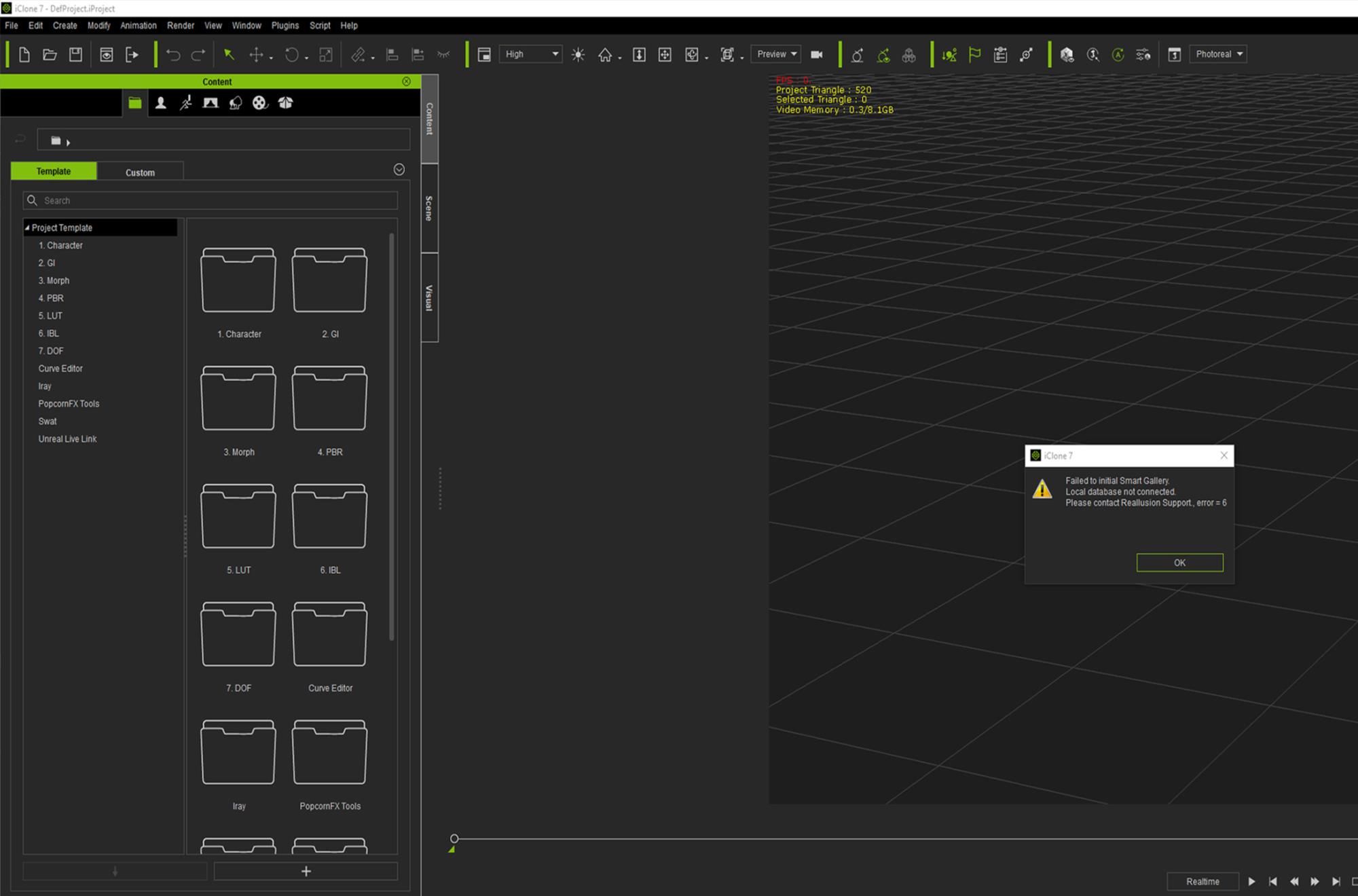Step to previous frame

(x=1294, y=881)
